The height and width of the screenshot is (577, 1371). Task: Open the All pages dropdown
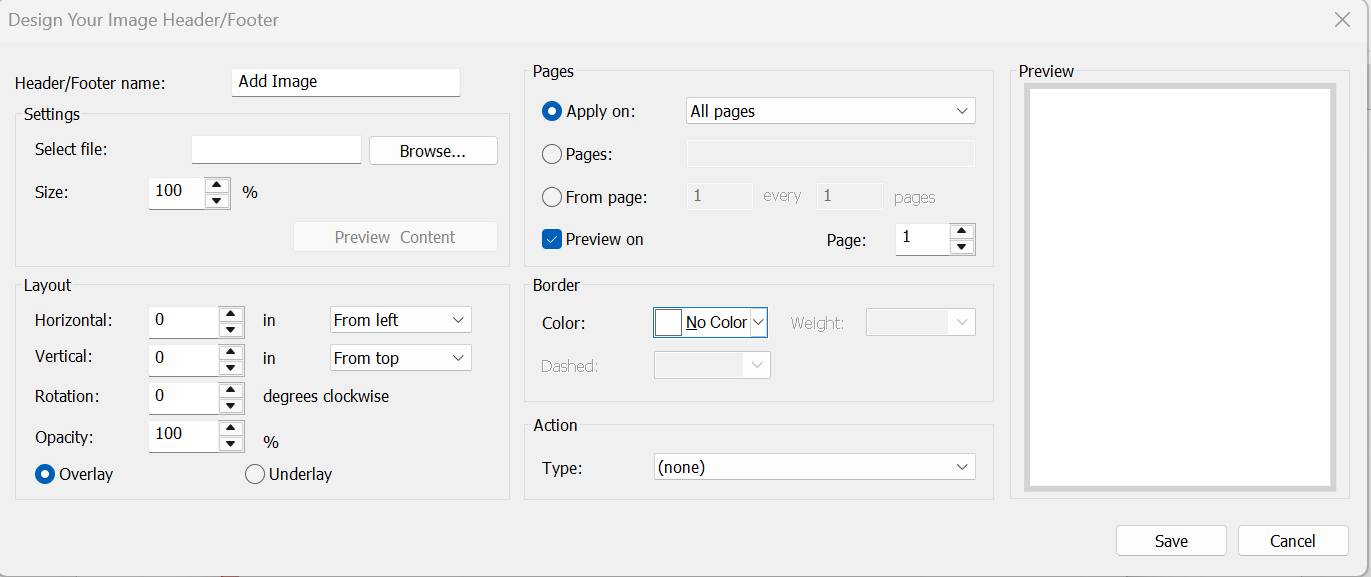(831, 111)
